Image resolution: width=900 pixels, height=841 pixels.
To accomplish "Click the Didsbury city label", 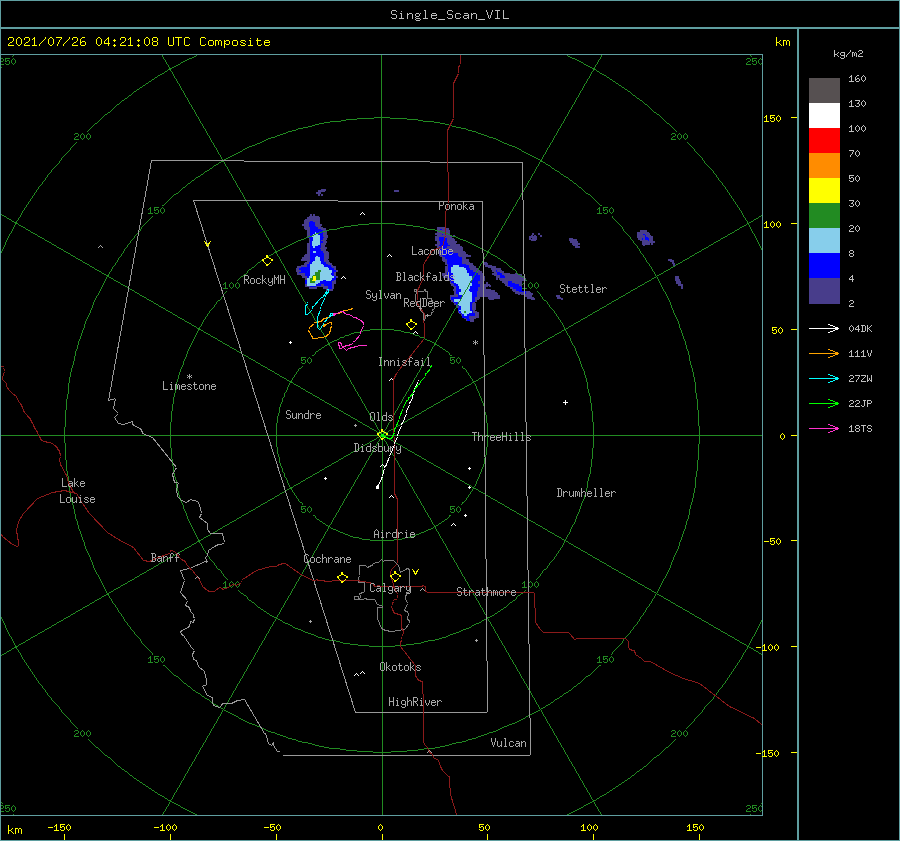I will (377, 448).
